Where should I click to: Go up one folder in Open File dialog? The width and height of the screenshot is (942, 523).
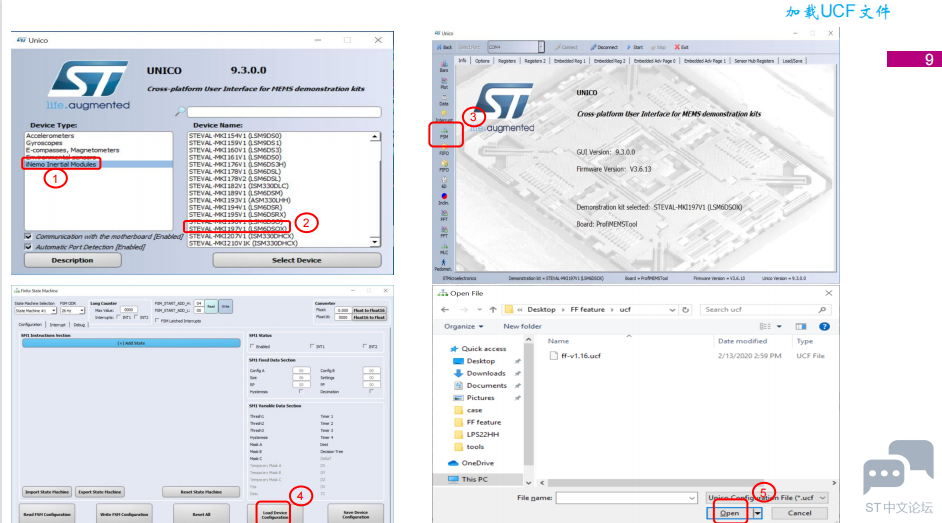coord(493,309)
